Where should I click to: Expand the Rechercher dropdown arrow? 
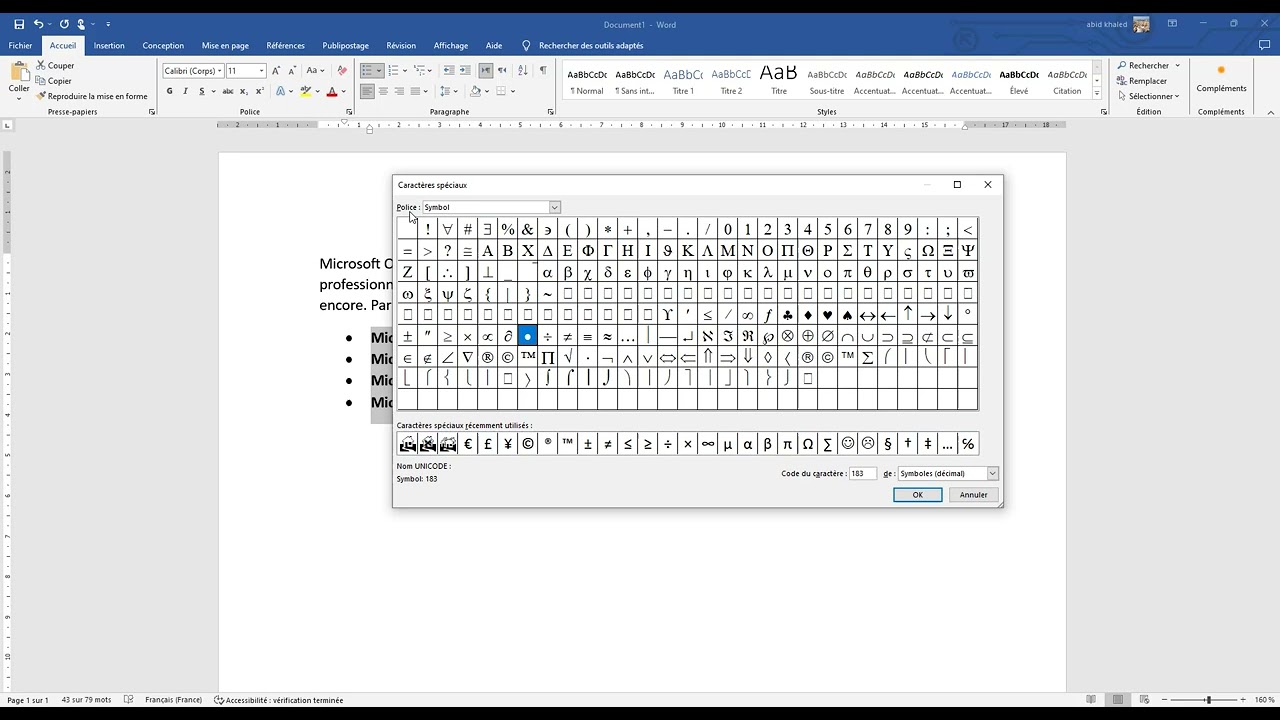[1177, 66]
